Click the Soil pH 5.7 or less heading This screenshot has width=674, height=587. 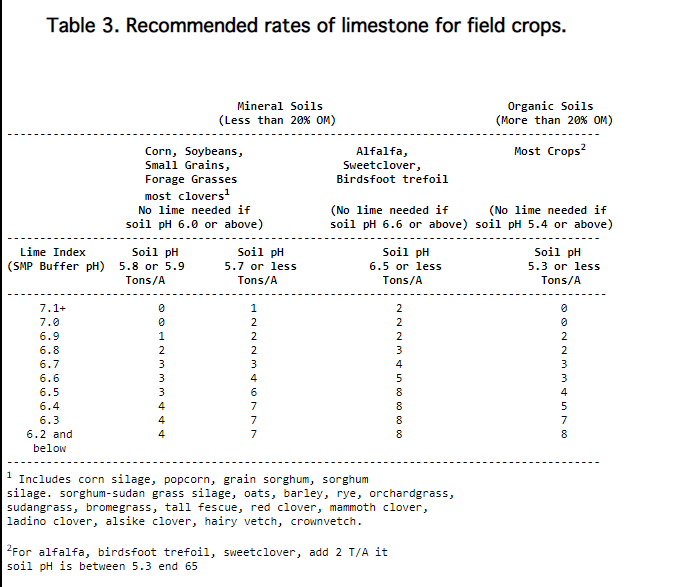point(260,266)
